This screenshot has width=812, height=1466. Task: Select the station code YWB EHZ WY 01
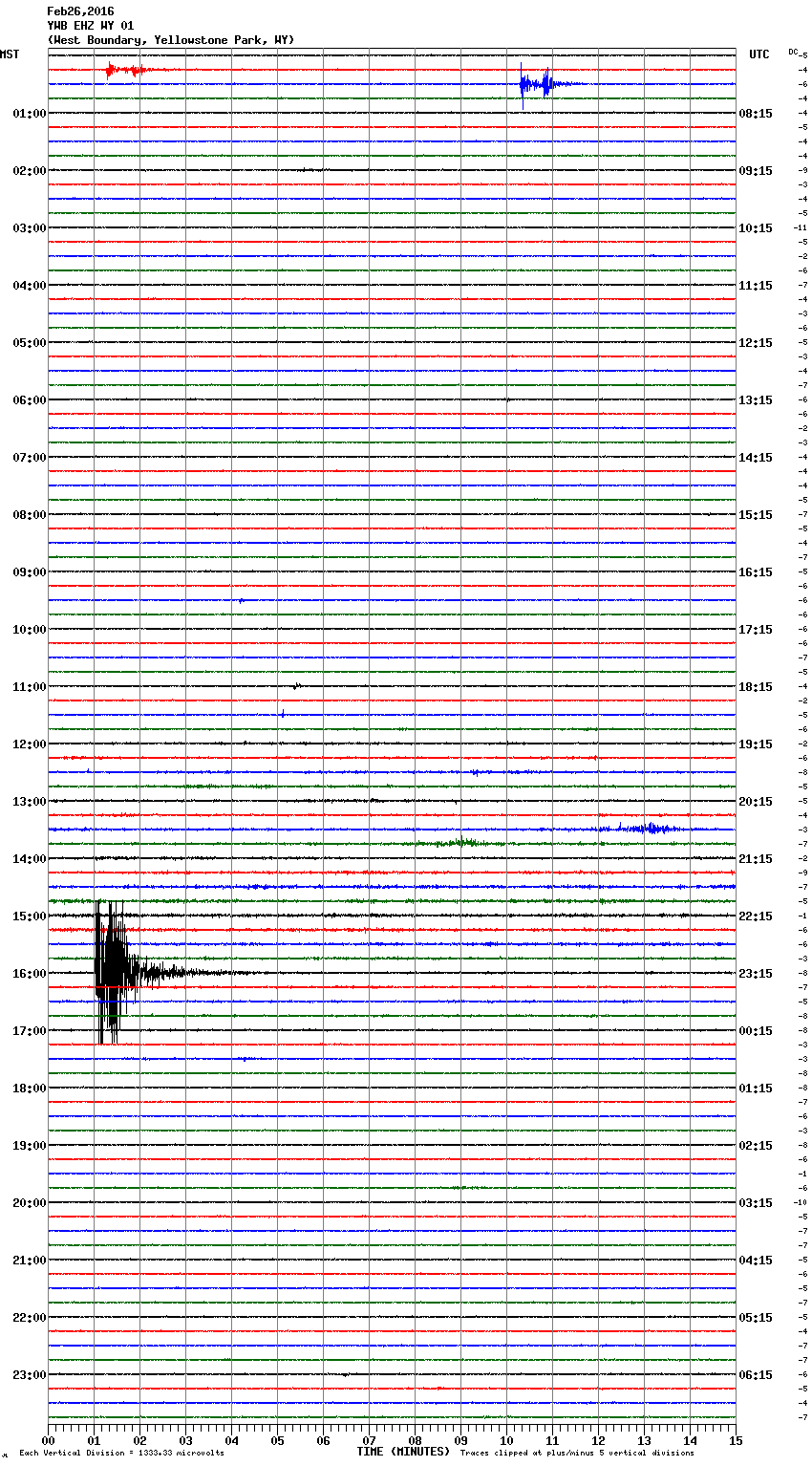coord(91,26)
